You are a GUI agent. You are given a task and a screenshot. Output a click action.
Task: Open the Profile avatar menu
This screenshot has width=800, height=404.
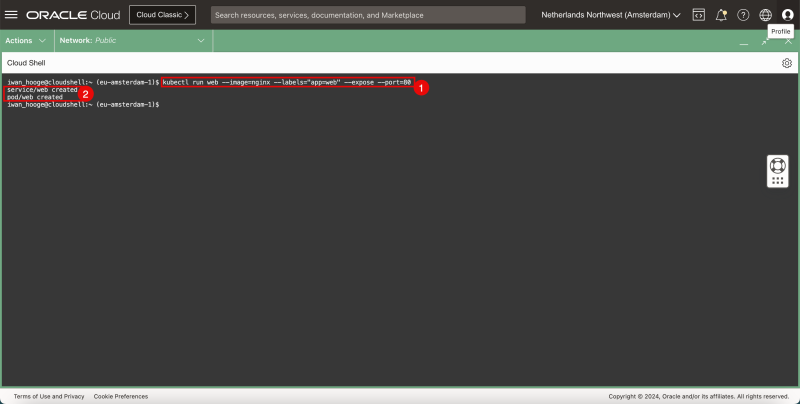[x=787, y=15]
